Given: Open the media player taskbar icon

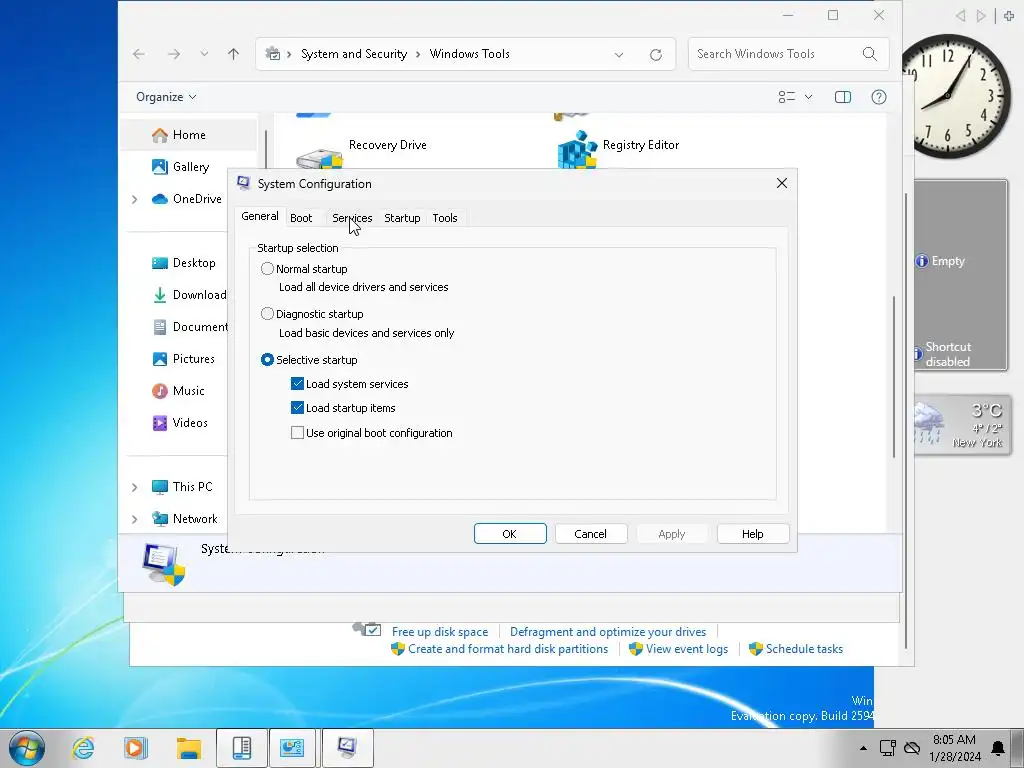Looking at the screenshot, I should pyautogui.click(x=136, y=748).
